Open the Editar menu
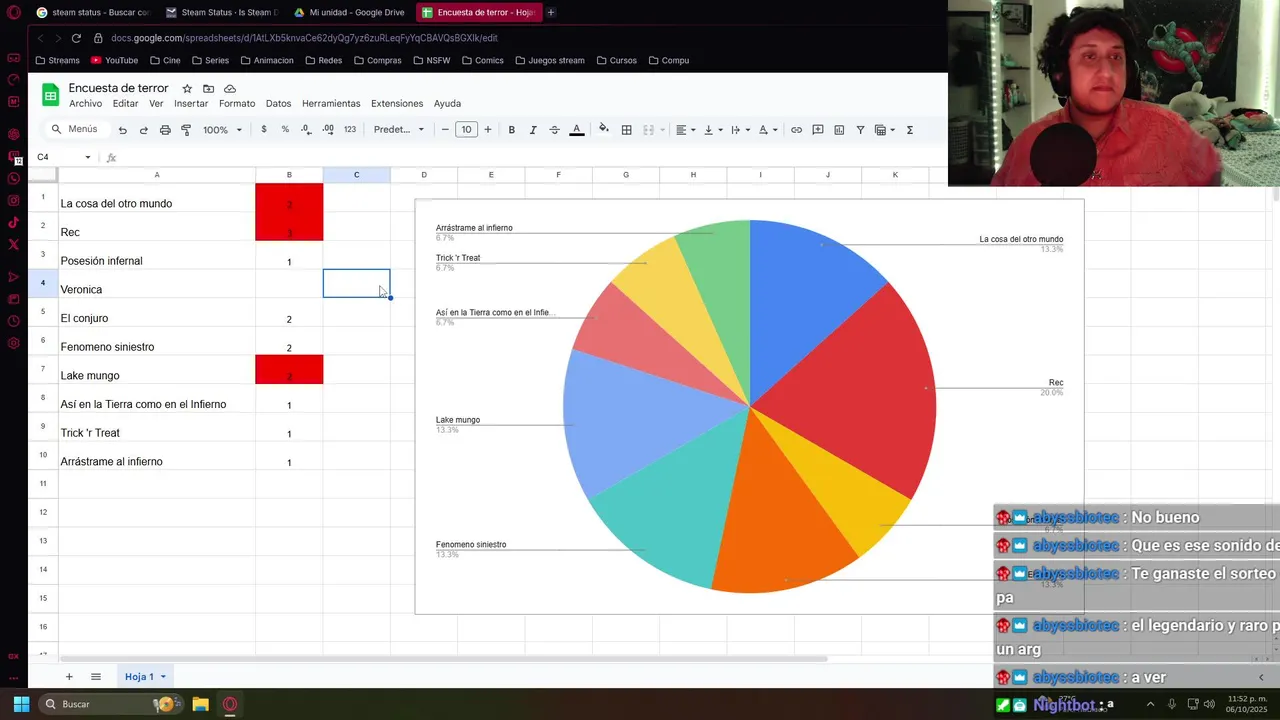This screenshot has width=1280, height=720. point(125,104)
